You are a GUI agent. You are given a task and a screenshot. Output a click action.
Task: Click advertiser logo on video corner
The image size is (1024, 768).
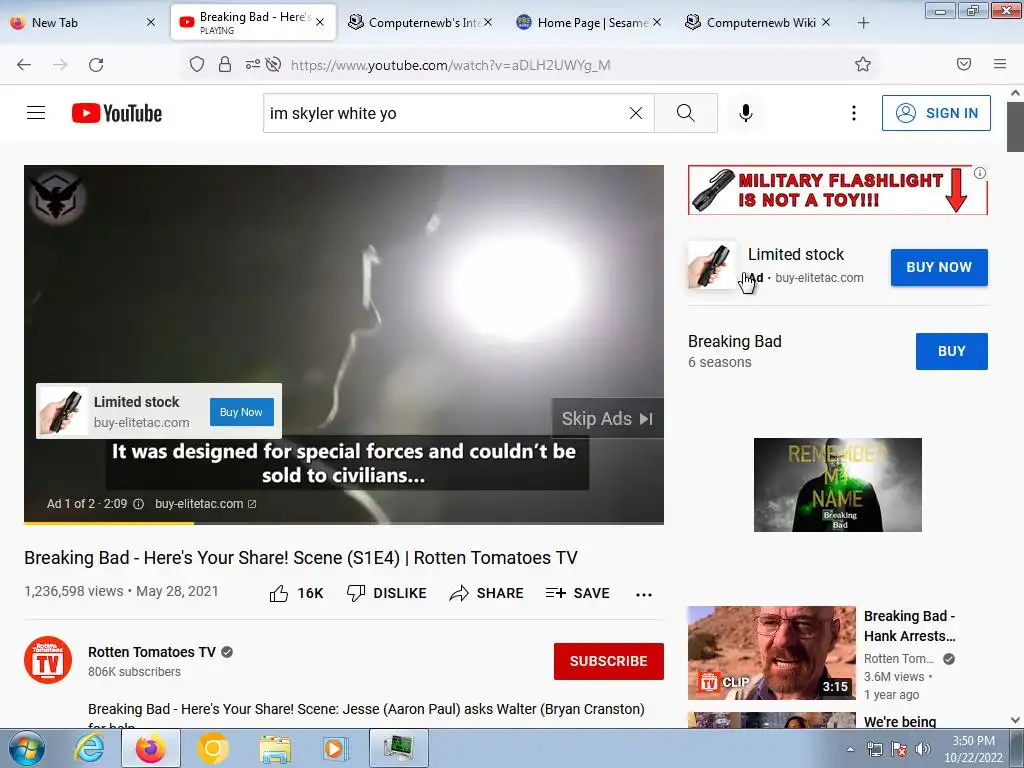(56, 198)
